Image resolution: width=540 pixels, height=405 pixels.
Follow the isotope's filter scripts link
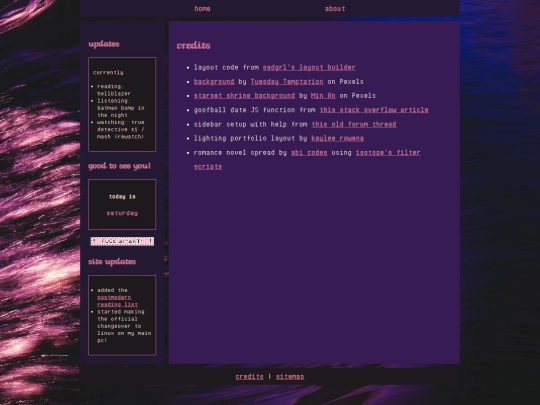click(x=388, y=152)
